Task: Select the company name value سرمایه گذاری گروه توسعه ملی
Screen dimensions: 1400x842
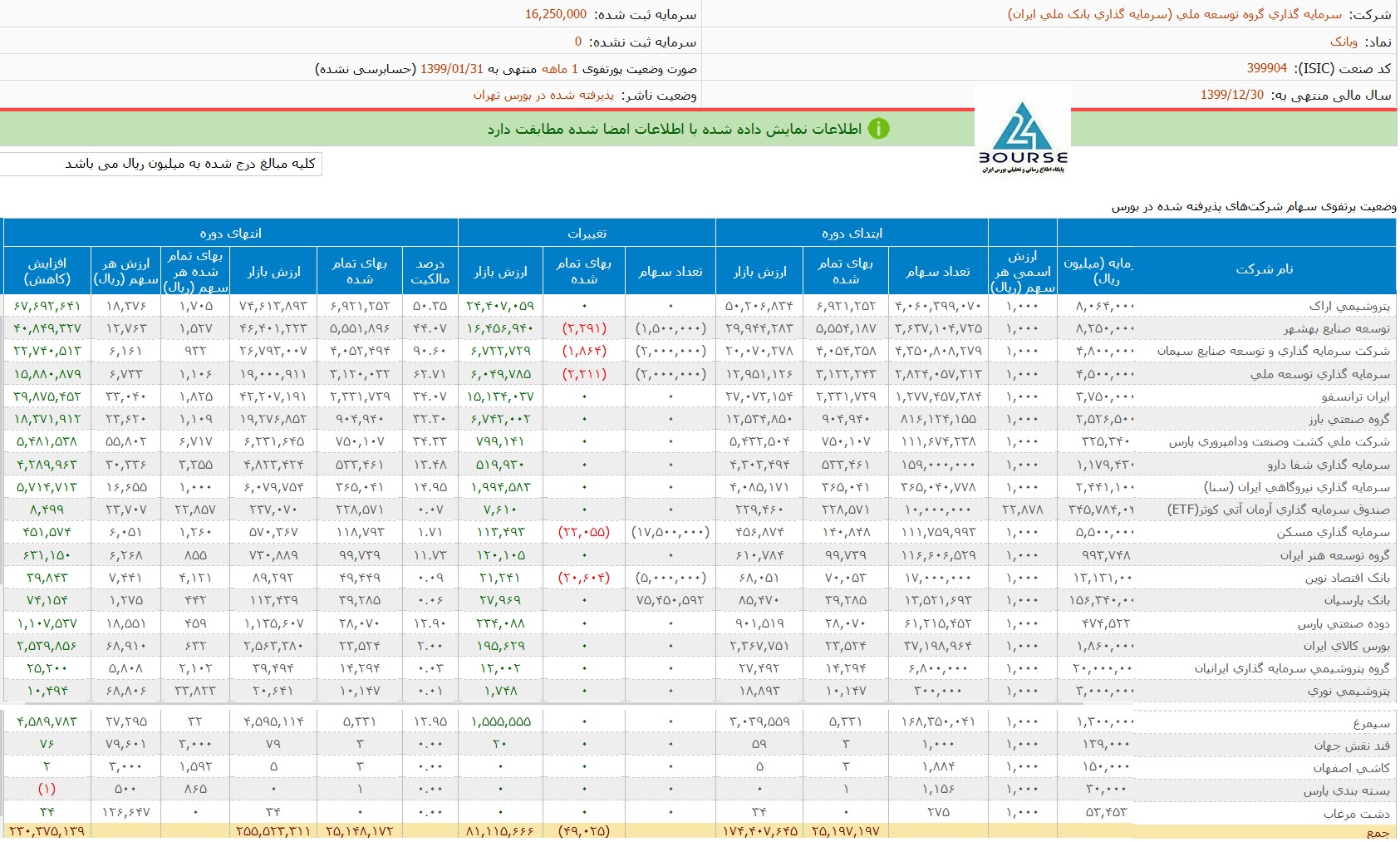Action: pyautogui.click(x=1175, y=14)
